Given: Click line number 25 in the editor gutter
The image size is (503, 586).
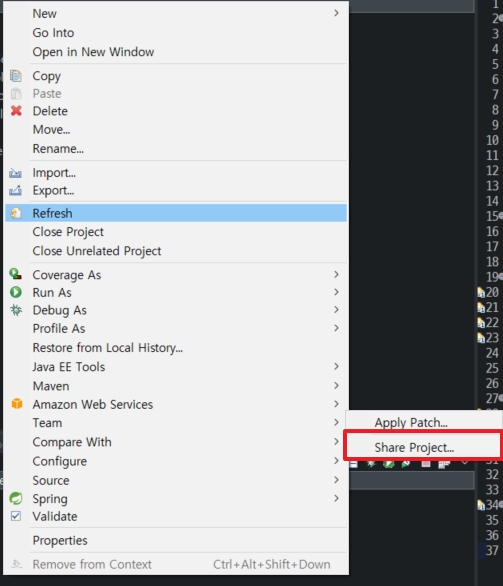Looking at the screenshot, I should (492, 368).
